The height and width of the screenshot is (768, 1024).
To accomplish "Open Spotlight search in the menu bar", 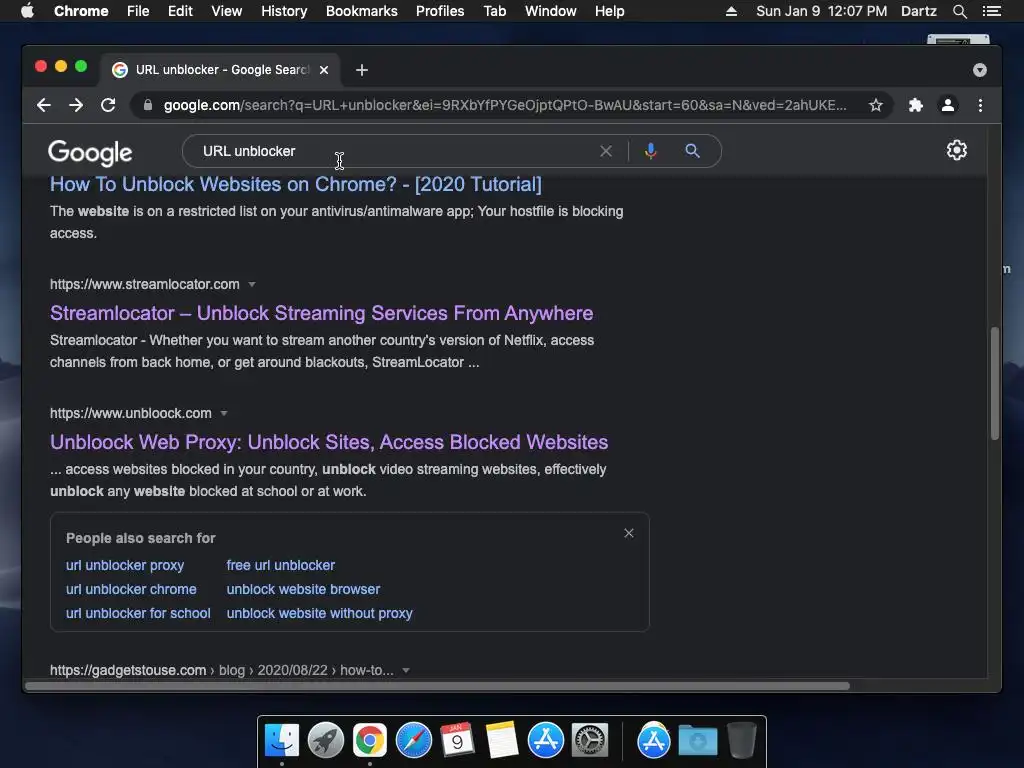I will point(959,11).
